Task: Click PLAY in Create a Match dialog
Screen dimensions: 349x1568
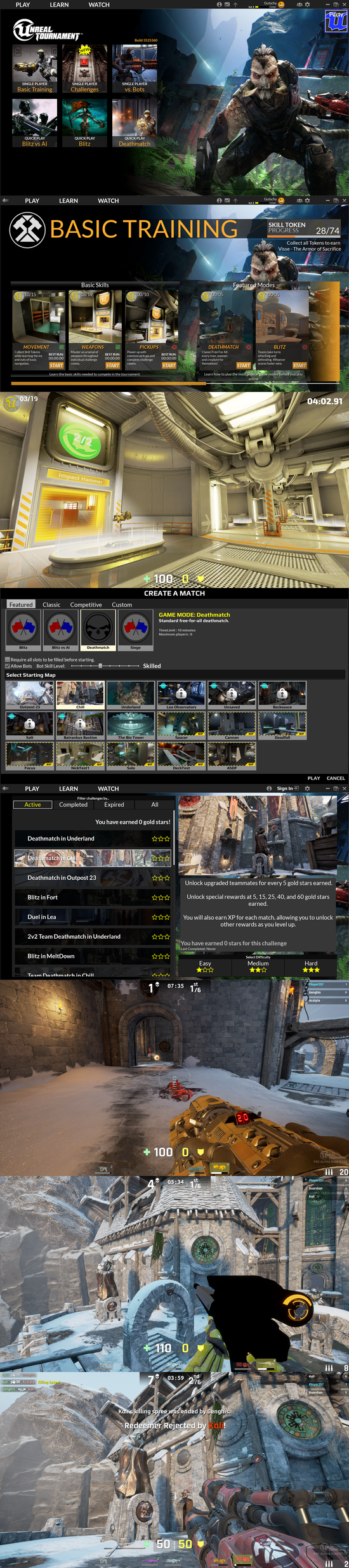Action: click(x=313, y=778)
